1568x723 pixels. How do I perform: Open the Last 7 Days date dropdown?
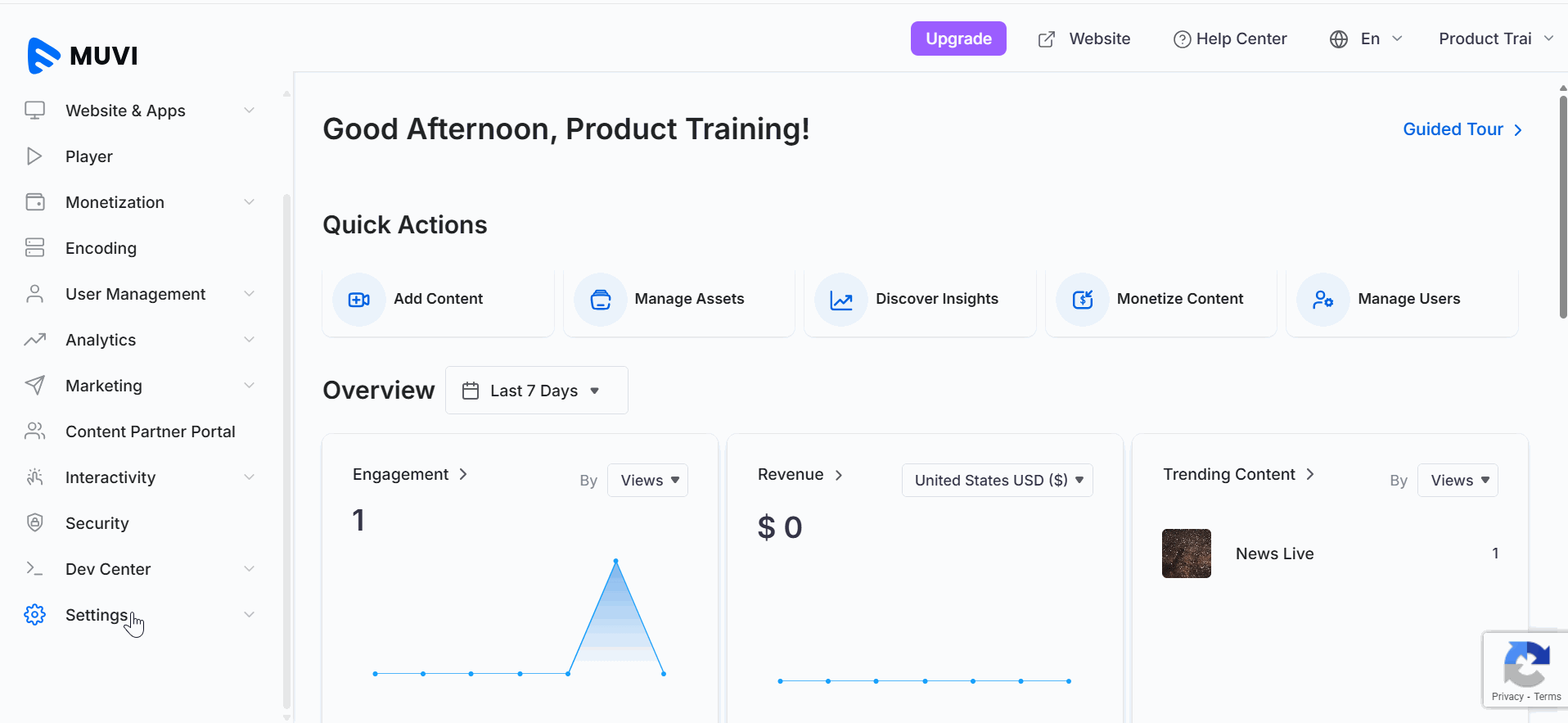click(x=536, y=391)
